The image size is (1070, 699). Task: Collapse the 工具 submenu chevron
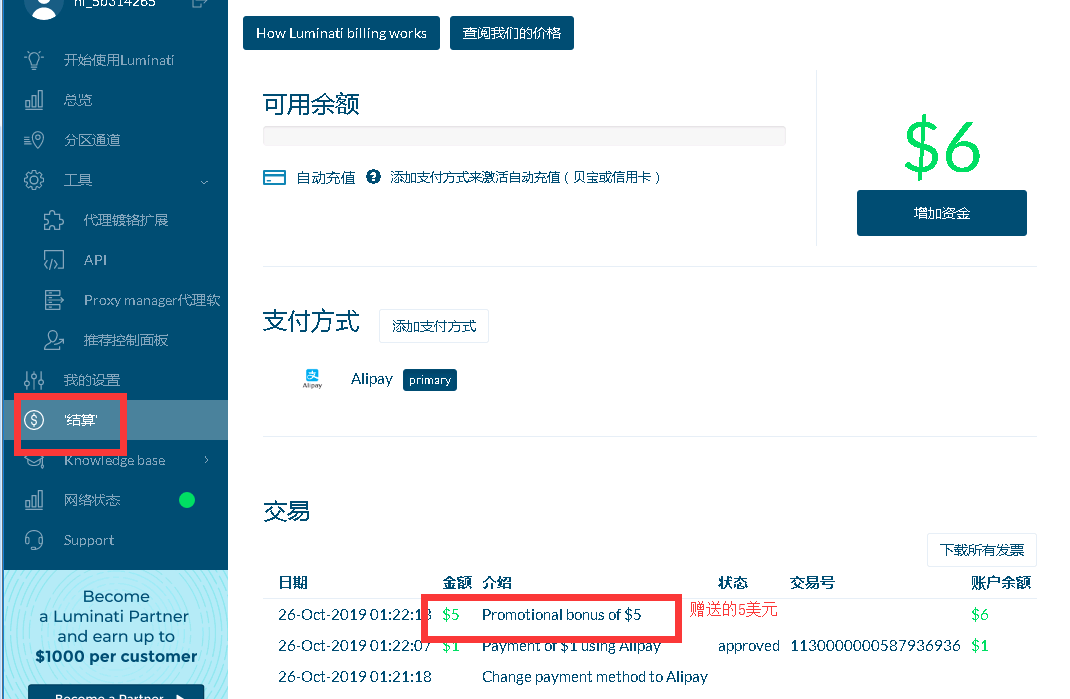click(204, 182)
